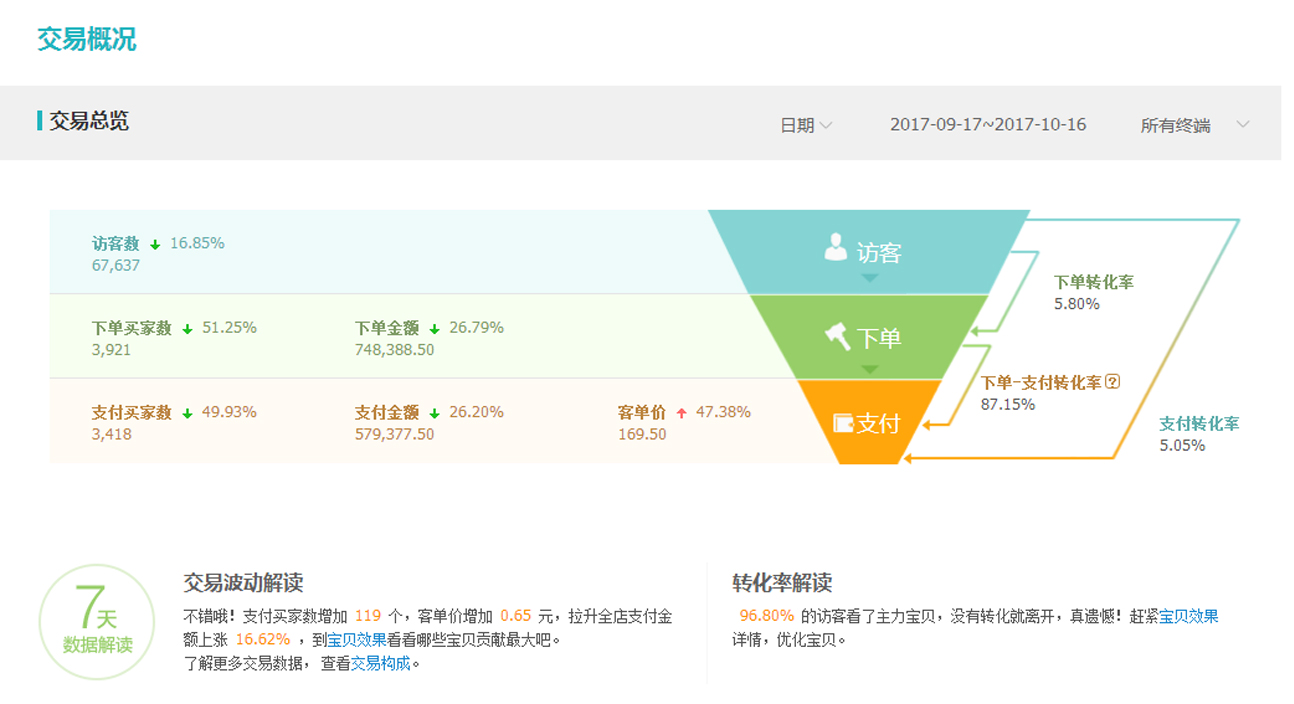Click the 支付转化率 label
Viewport: 1294px width, 704px height.
(1199, 424)
